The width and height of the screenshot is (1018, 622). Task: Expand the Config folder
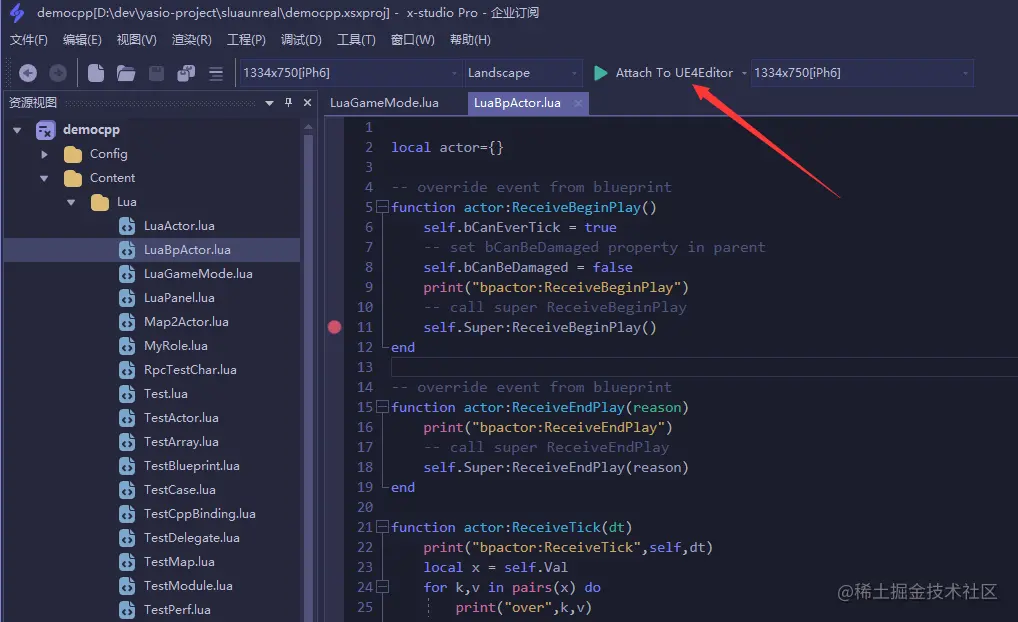44,154
